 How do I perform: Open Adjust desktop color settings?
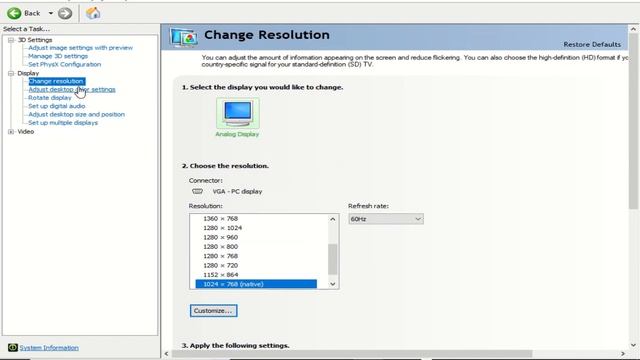tap(72, 89)
